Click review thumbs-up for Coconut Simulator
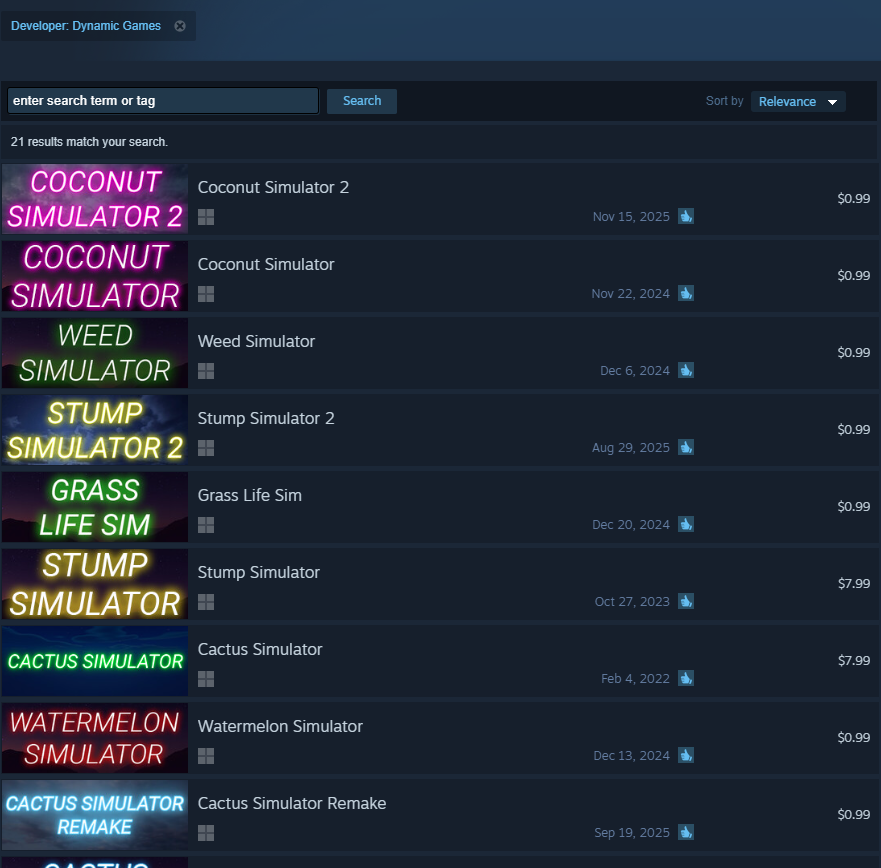 tap(686, 293)
